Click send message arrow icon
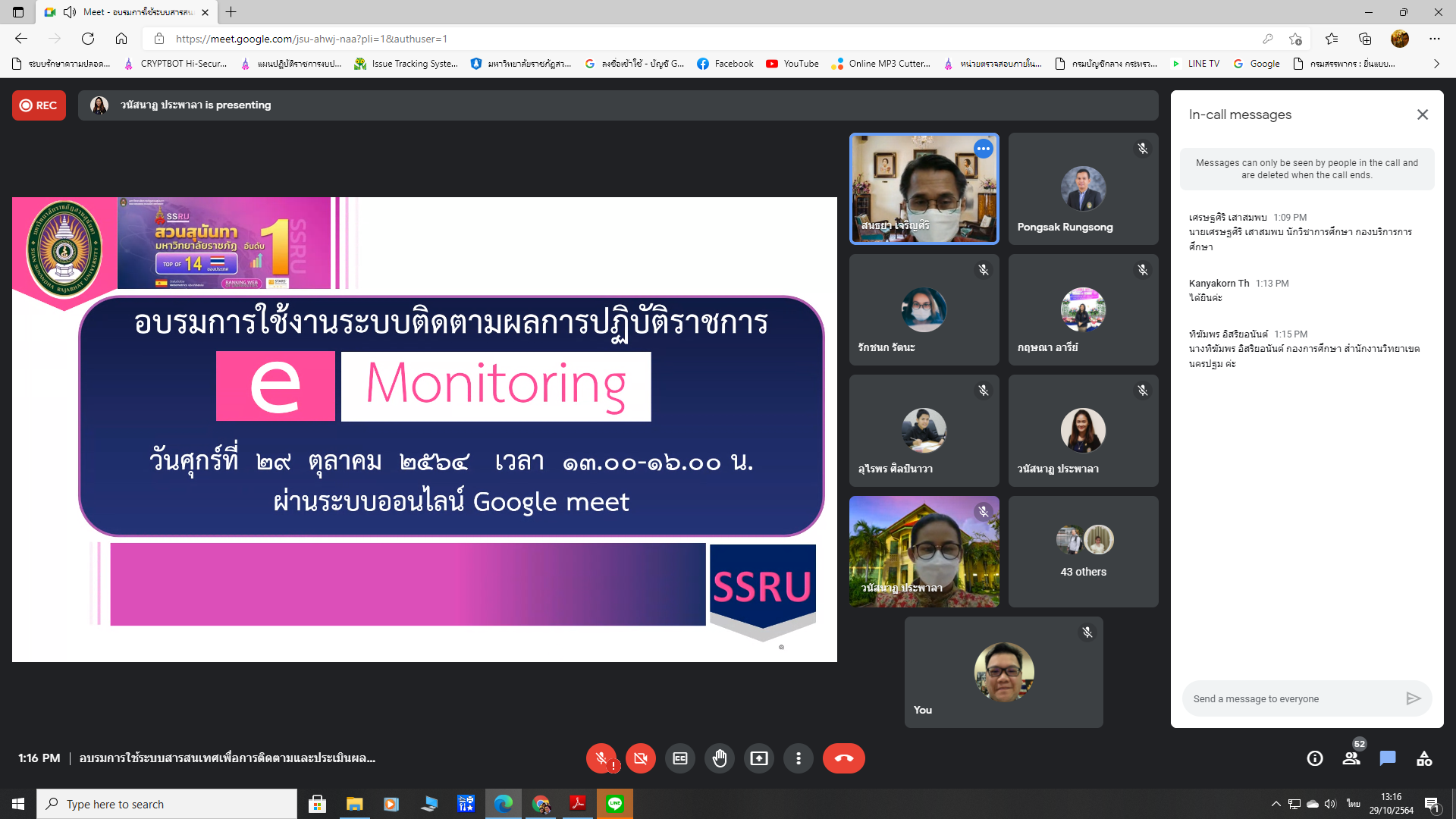Screen dimensions: 1456x819 1413,698
